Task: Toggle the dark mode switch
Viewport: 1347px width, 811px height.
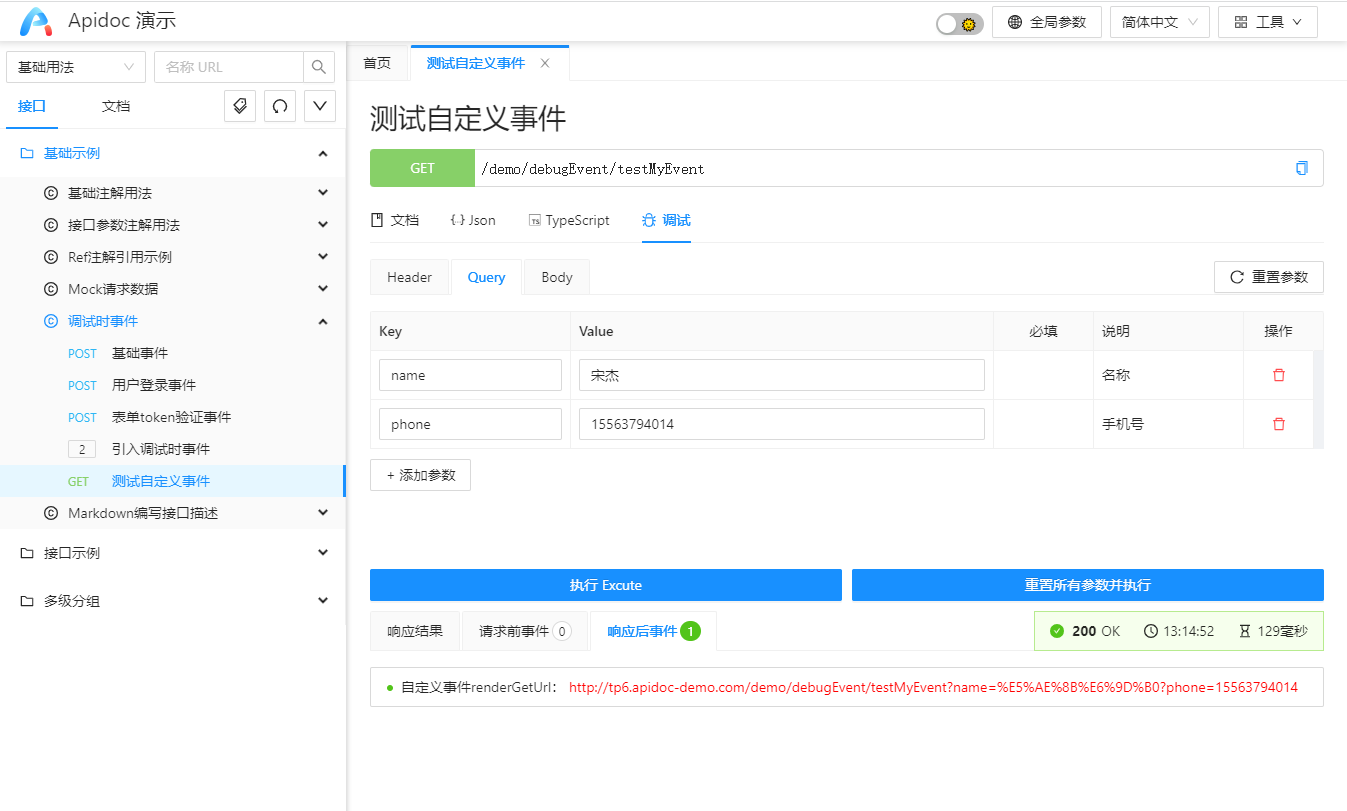Action: point(960,23)
